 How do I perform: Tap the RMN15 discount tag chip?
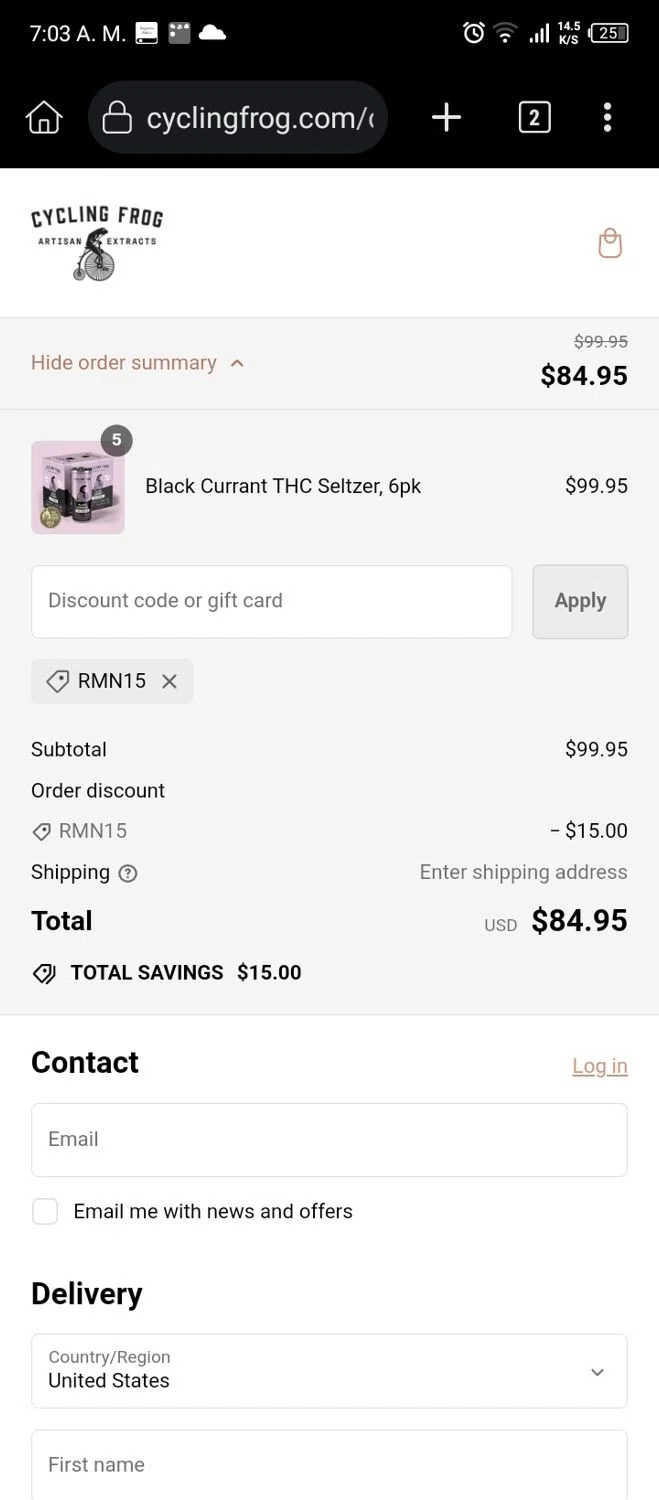[100, 681]
